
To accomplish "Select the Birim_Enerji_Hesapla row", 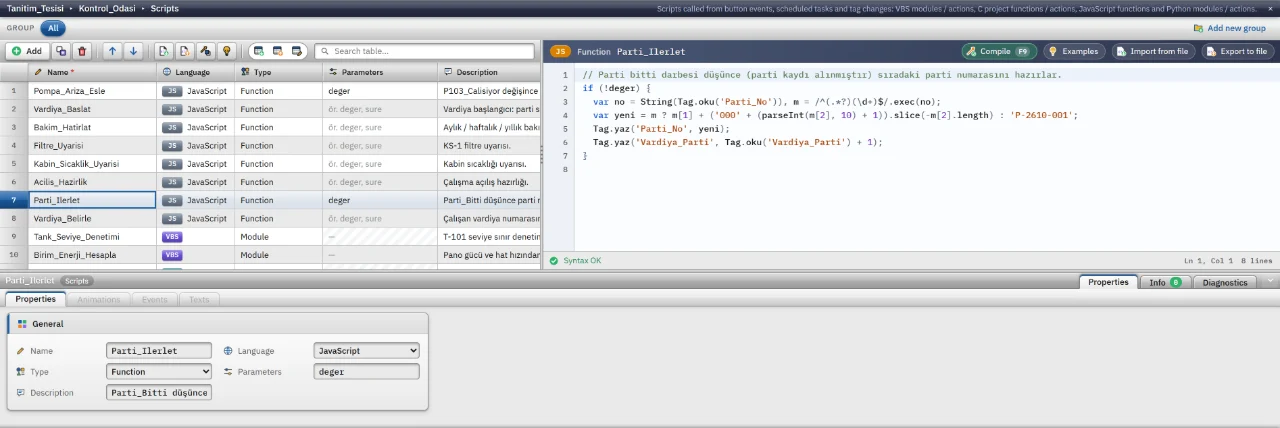I will point(270,254).
